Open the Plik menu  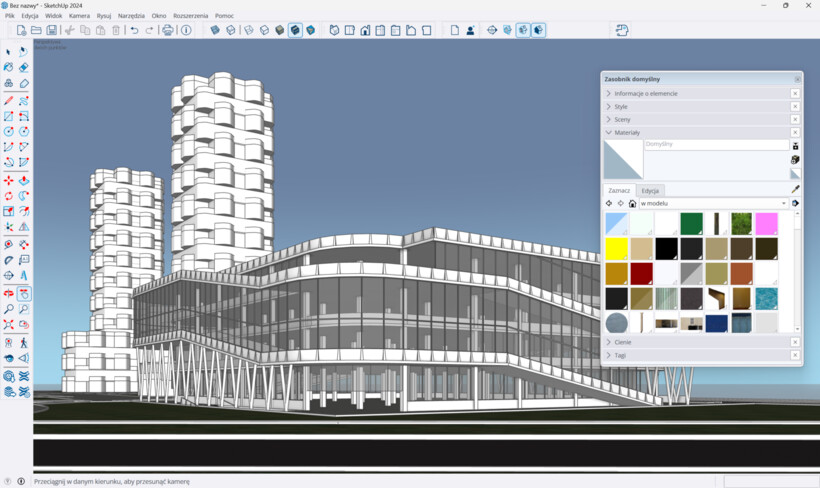tap(10, 16)
